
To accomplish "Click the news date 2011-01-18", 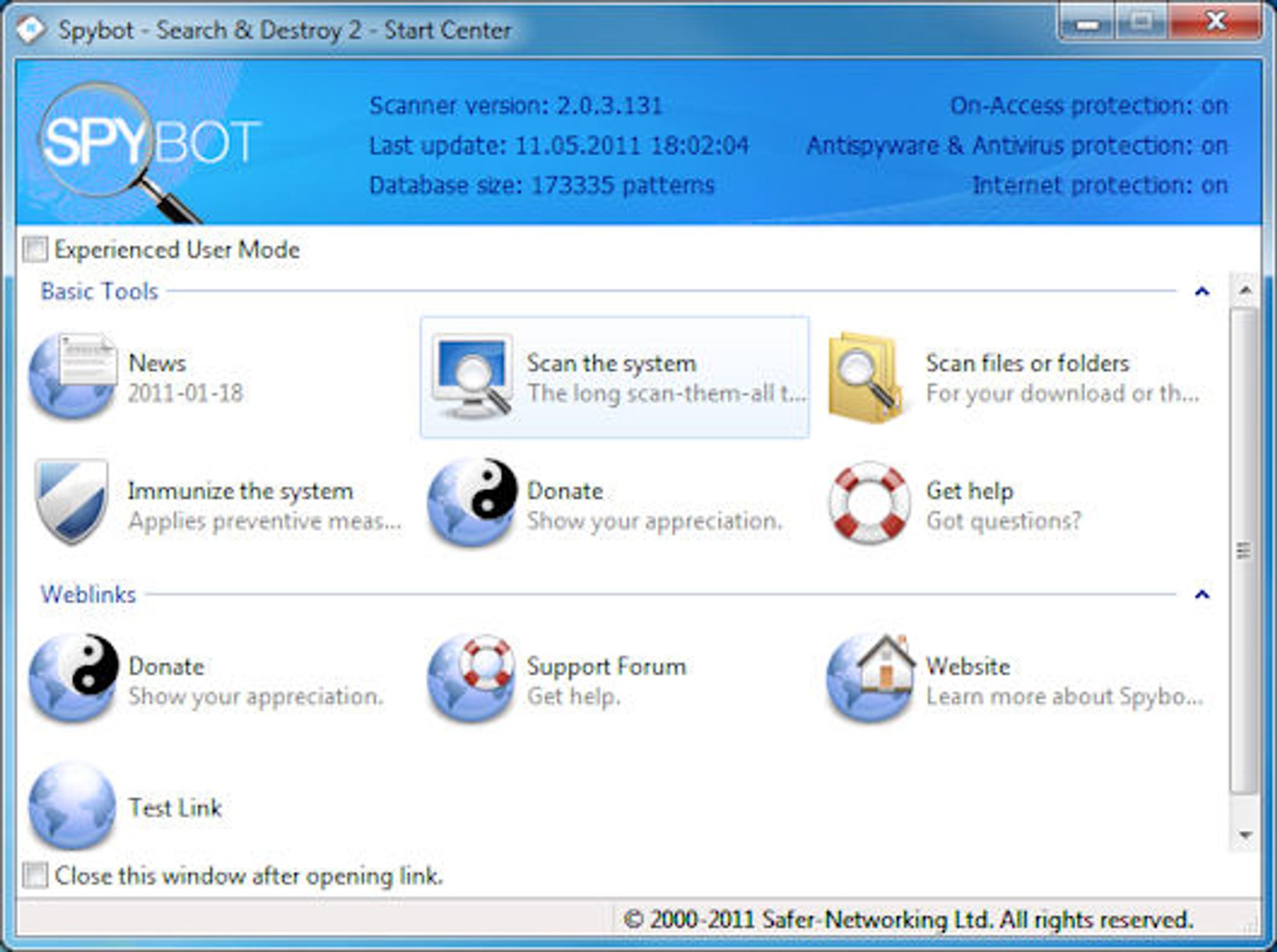I will [x=185, y=393].
